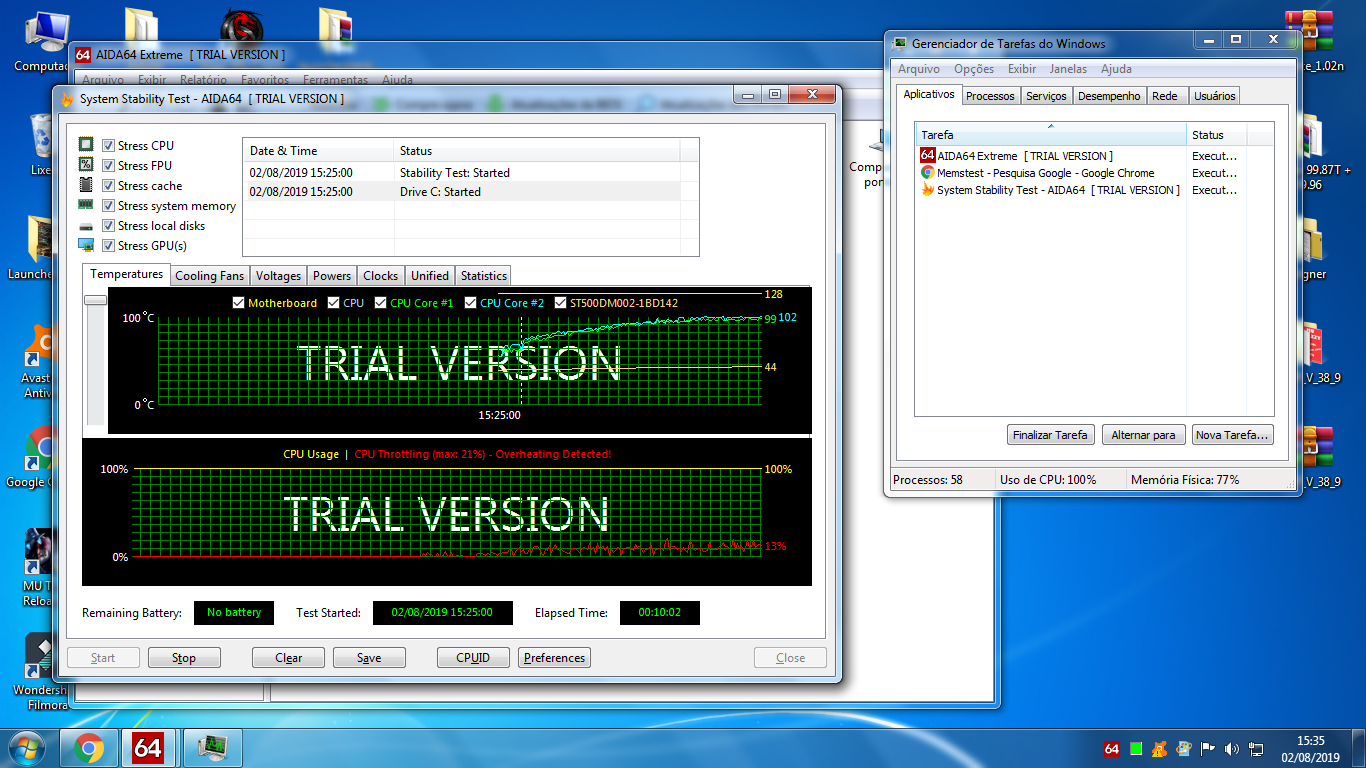Open the volume speaker tray icon
The image size is (1366, 768).
coord(1232,748)
